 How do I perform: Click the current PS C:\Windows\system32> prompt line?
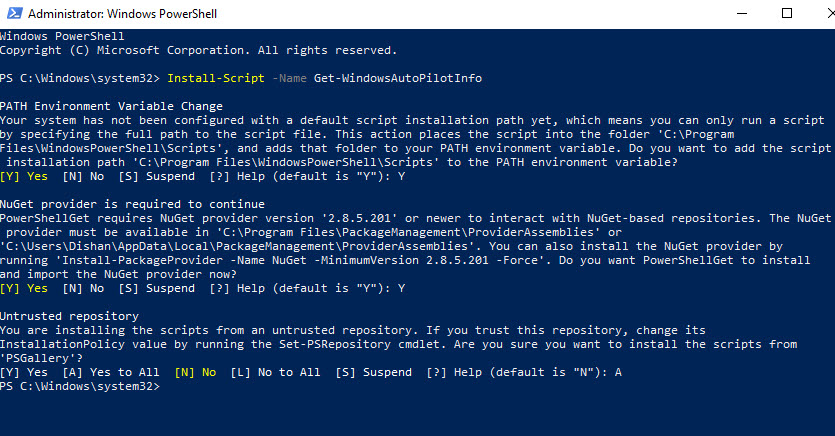coord(80,386)
